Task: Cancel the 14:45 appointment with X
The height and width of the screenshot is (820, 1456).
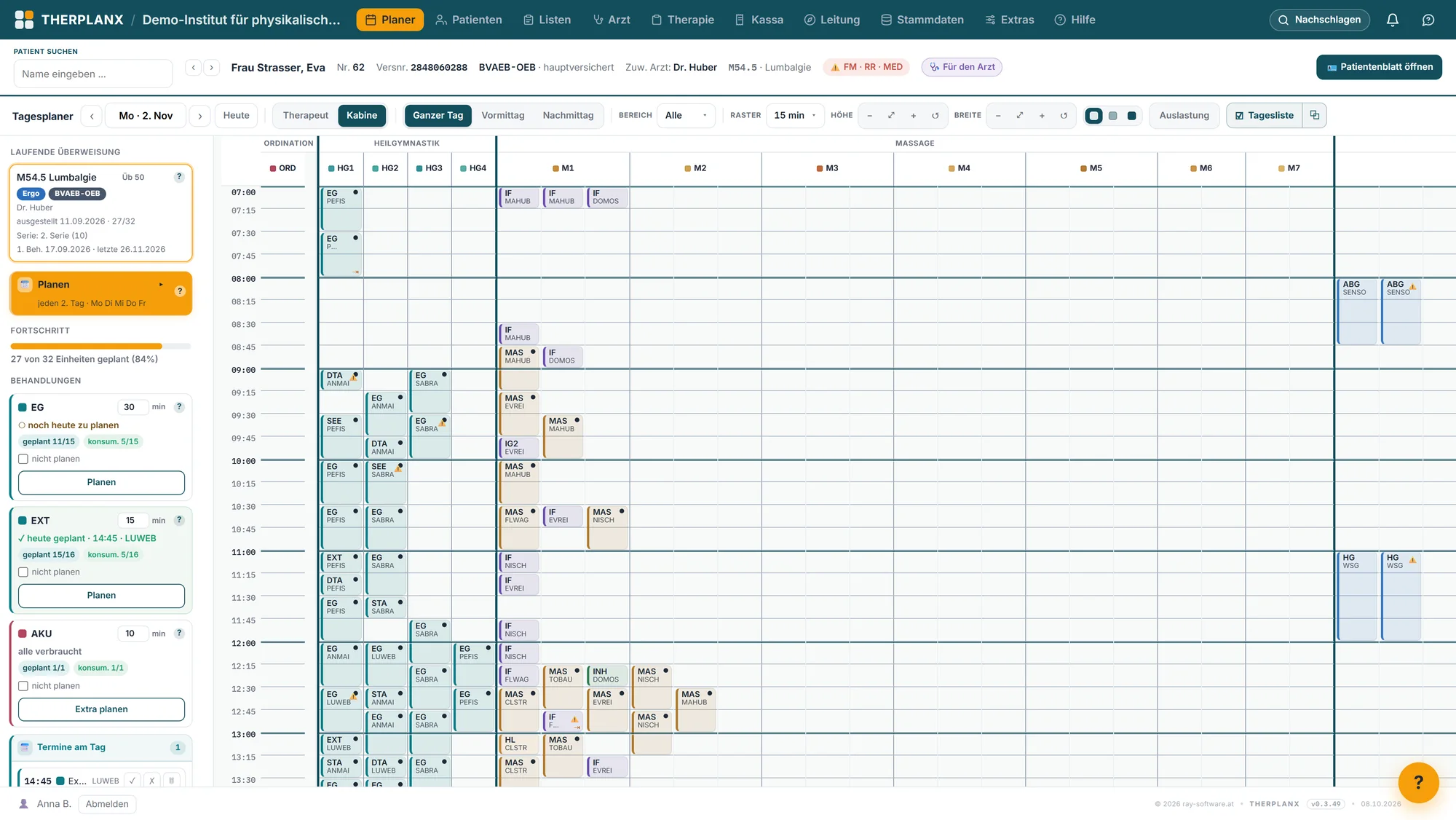Action: pos(151,781)
